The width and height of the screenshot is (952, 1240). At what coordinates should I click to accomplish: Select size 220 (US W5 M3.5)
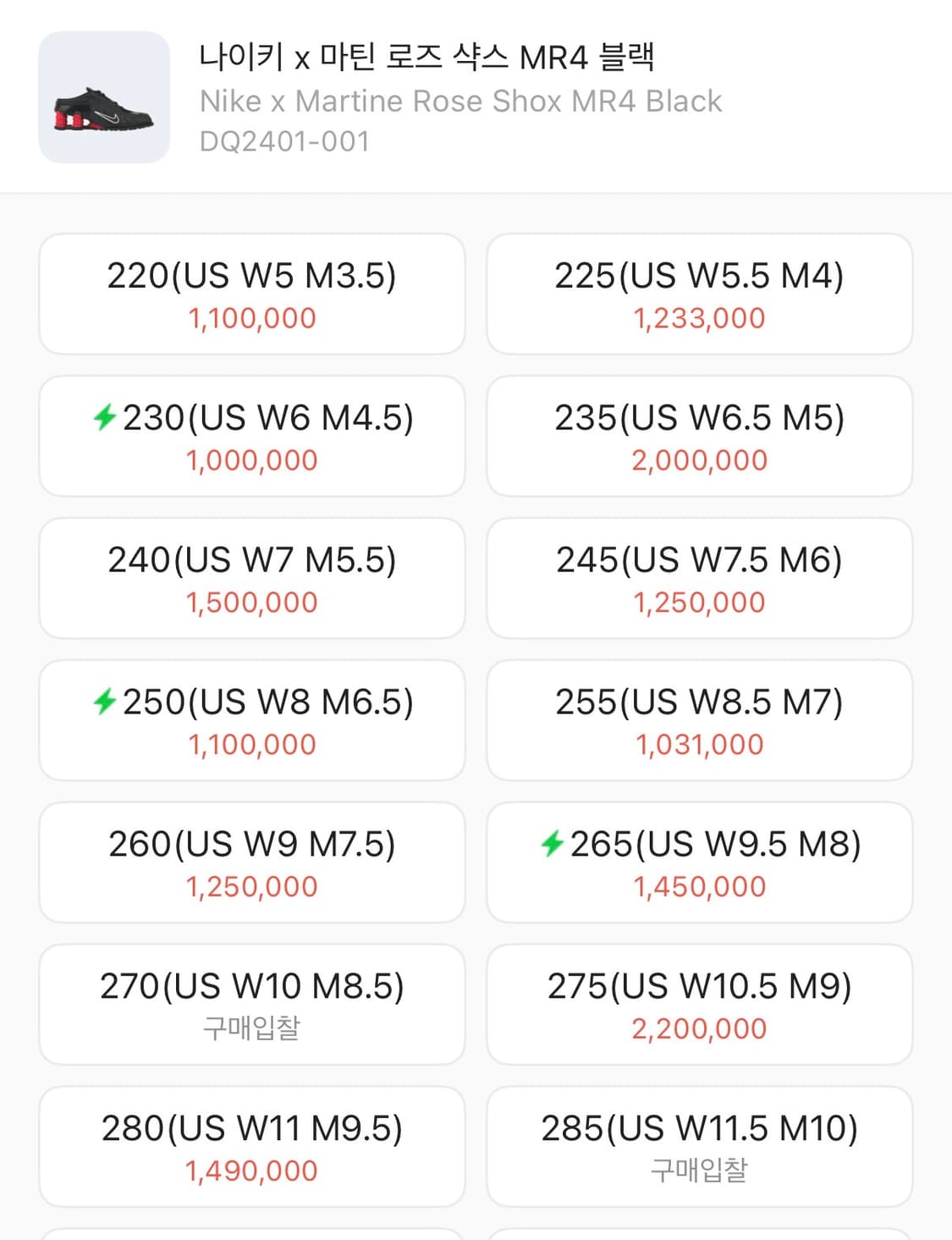coord(252,294)
